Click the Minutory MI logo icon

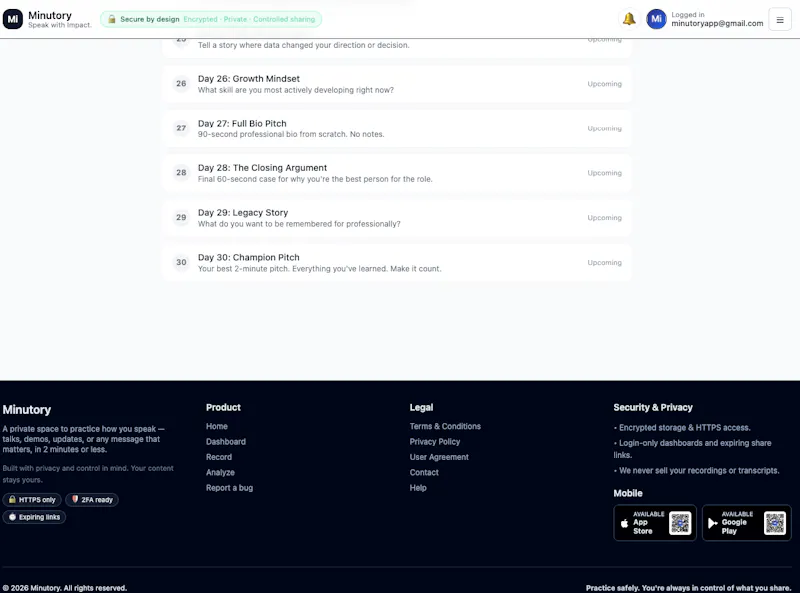click(x=13, y=19)
